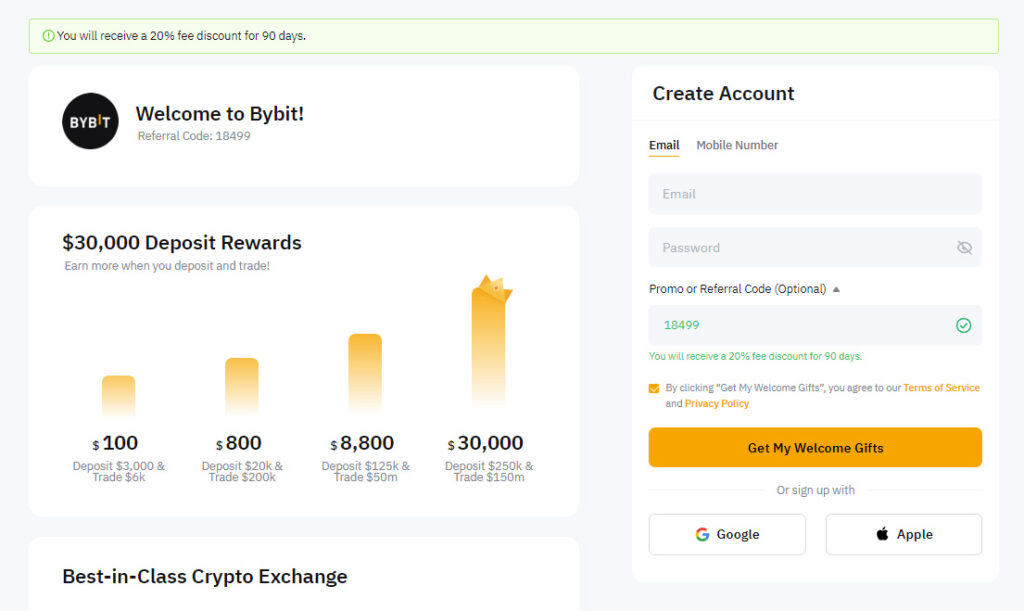The width and height of the screenshot is (1024, 611).
Task: Click the crown-topped $30,000 reward bar
Action: [x=489, y=341]
